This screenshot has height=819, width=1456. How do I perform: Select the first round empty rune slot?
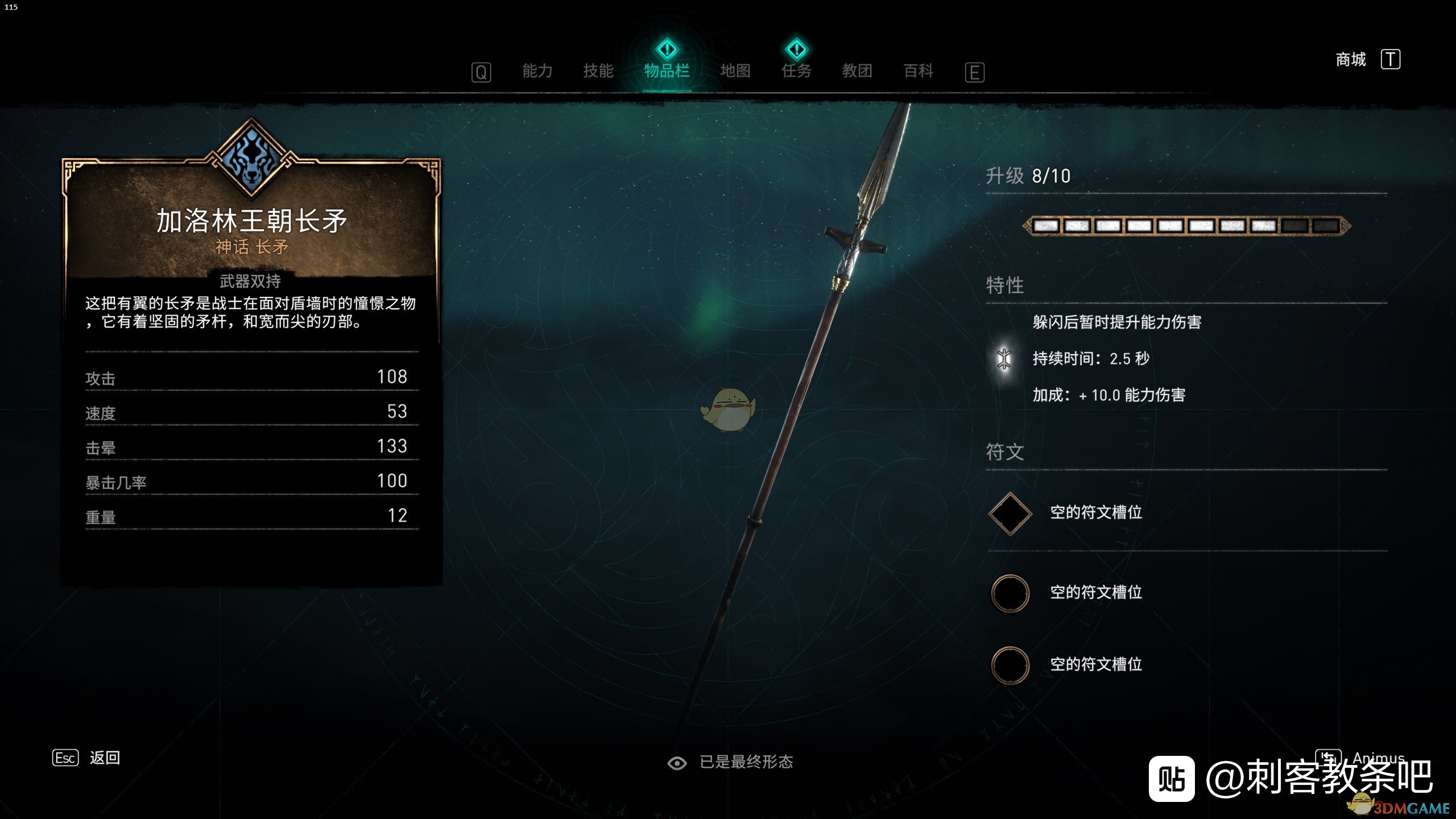(1010, 593)
